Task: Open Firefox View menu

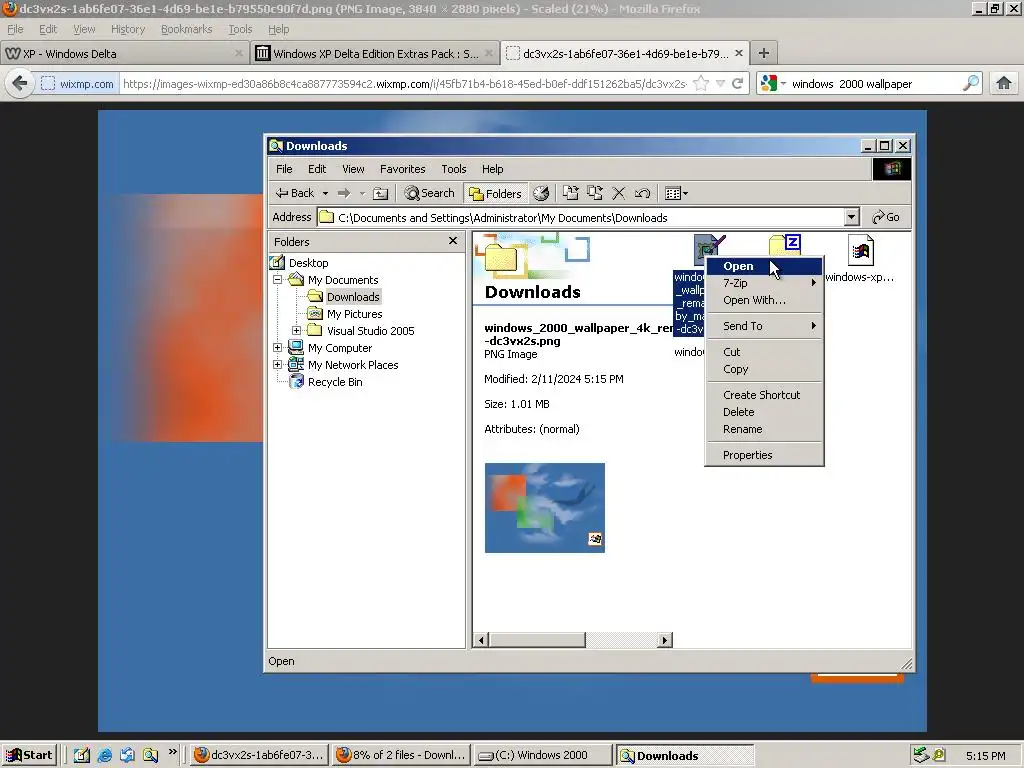Action: coord(84,29)
